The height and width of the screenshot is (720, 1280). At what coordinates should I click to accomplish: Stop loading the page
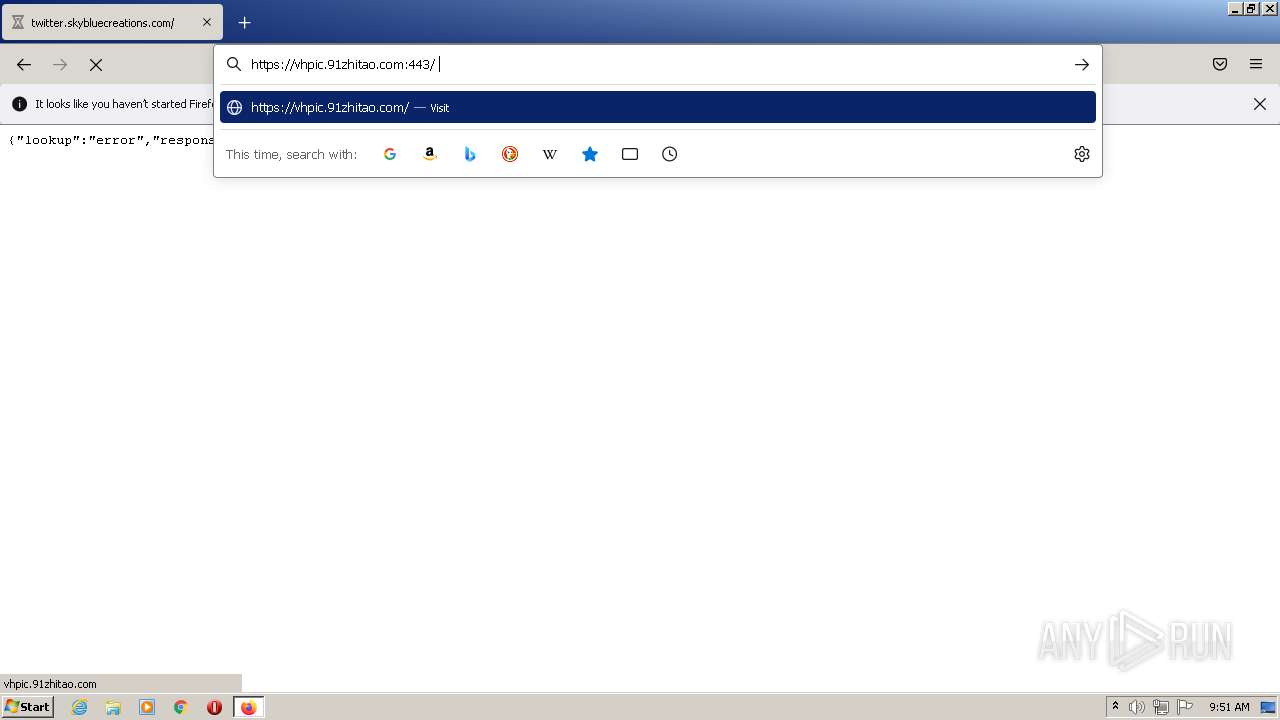96,64
